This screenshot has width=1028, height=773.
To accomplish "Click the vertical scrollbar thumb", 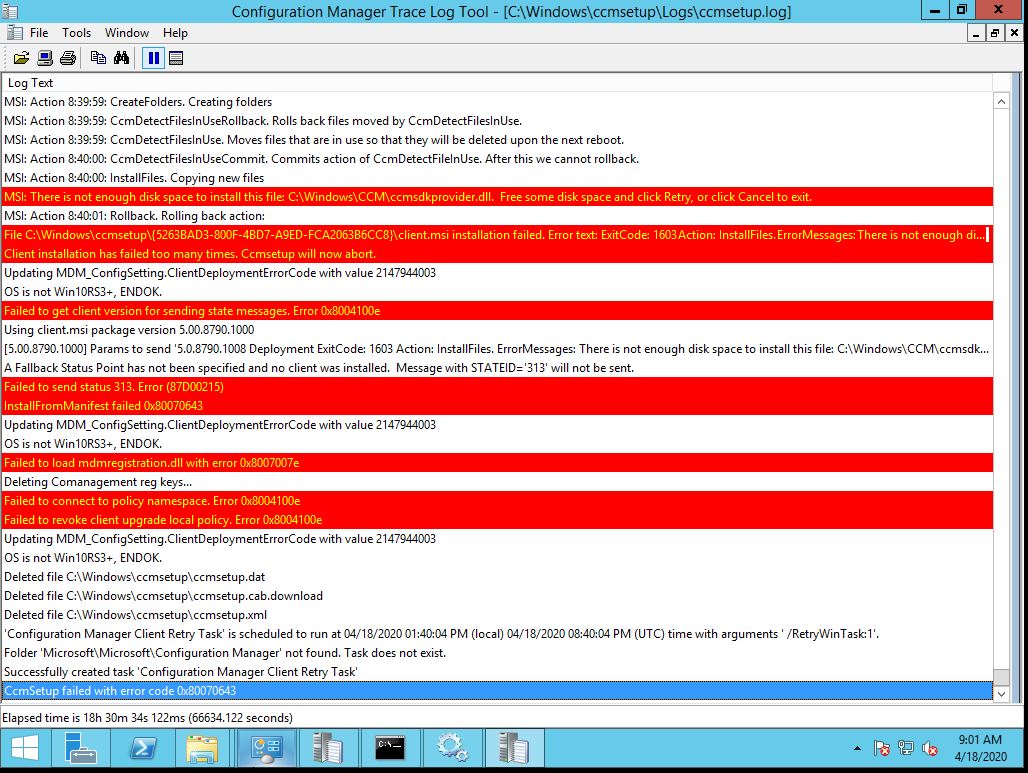I will coord(1001,677).
